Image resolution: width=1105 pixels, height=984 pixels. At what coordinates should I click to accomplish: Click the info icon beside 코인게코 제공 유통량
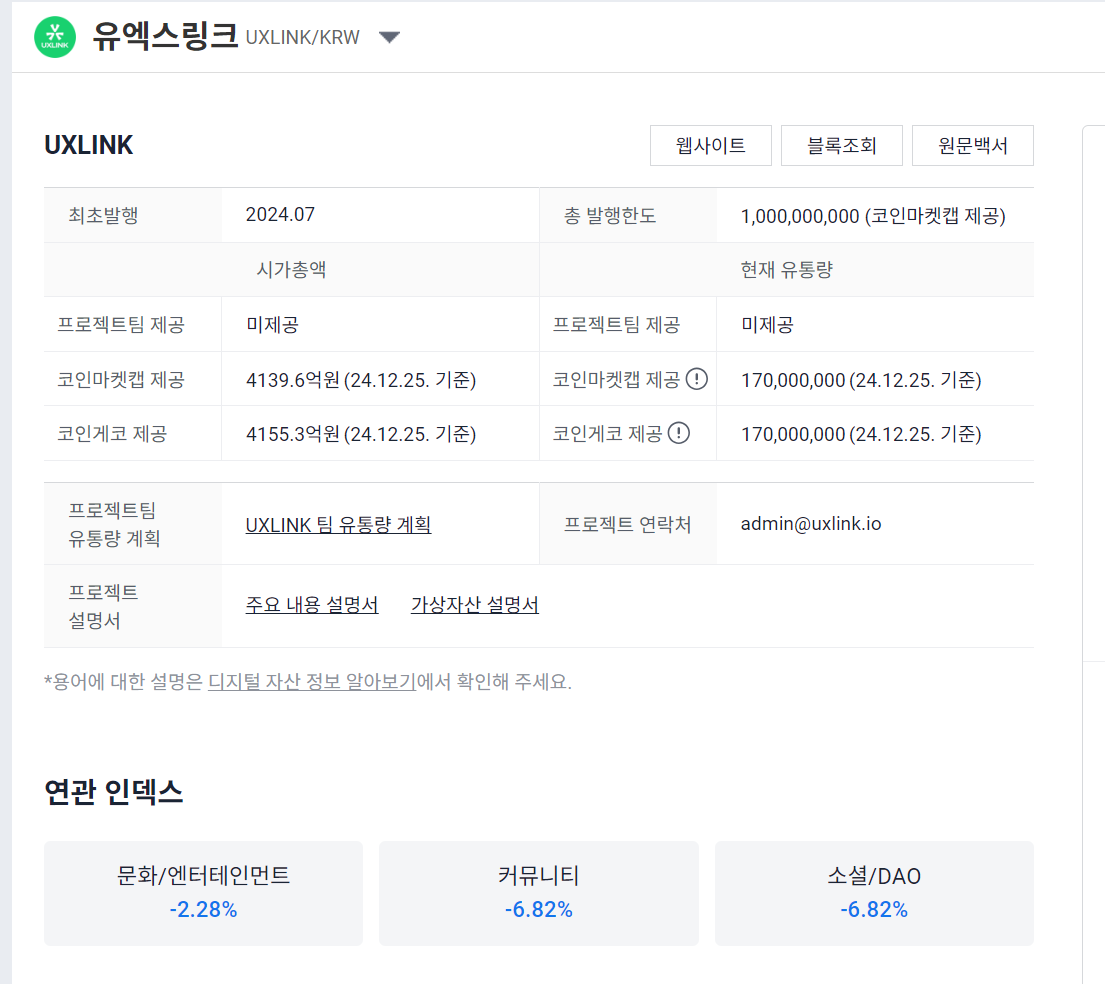[x=679, y=433]
